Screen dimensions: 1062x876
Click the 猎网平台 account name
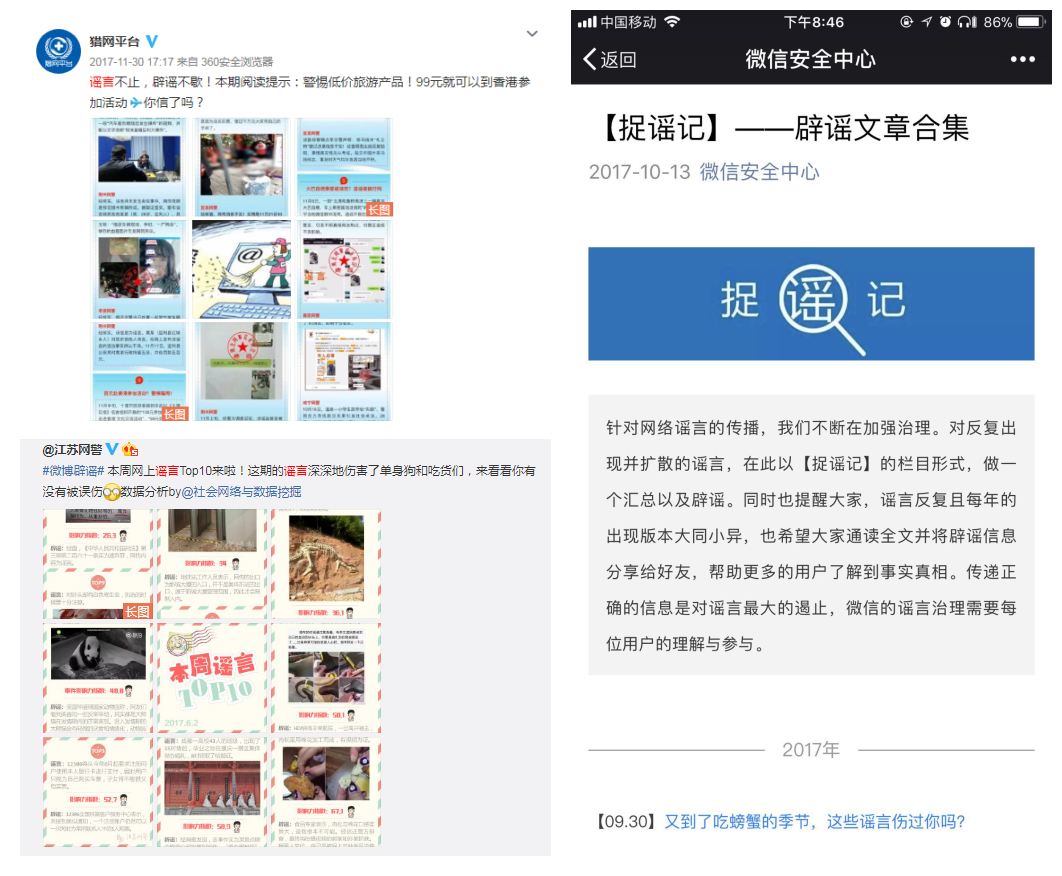pos(115,41)
